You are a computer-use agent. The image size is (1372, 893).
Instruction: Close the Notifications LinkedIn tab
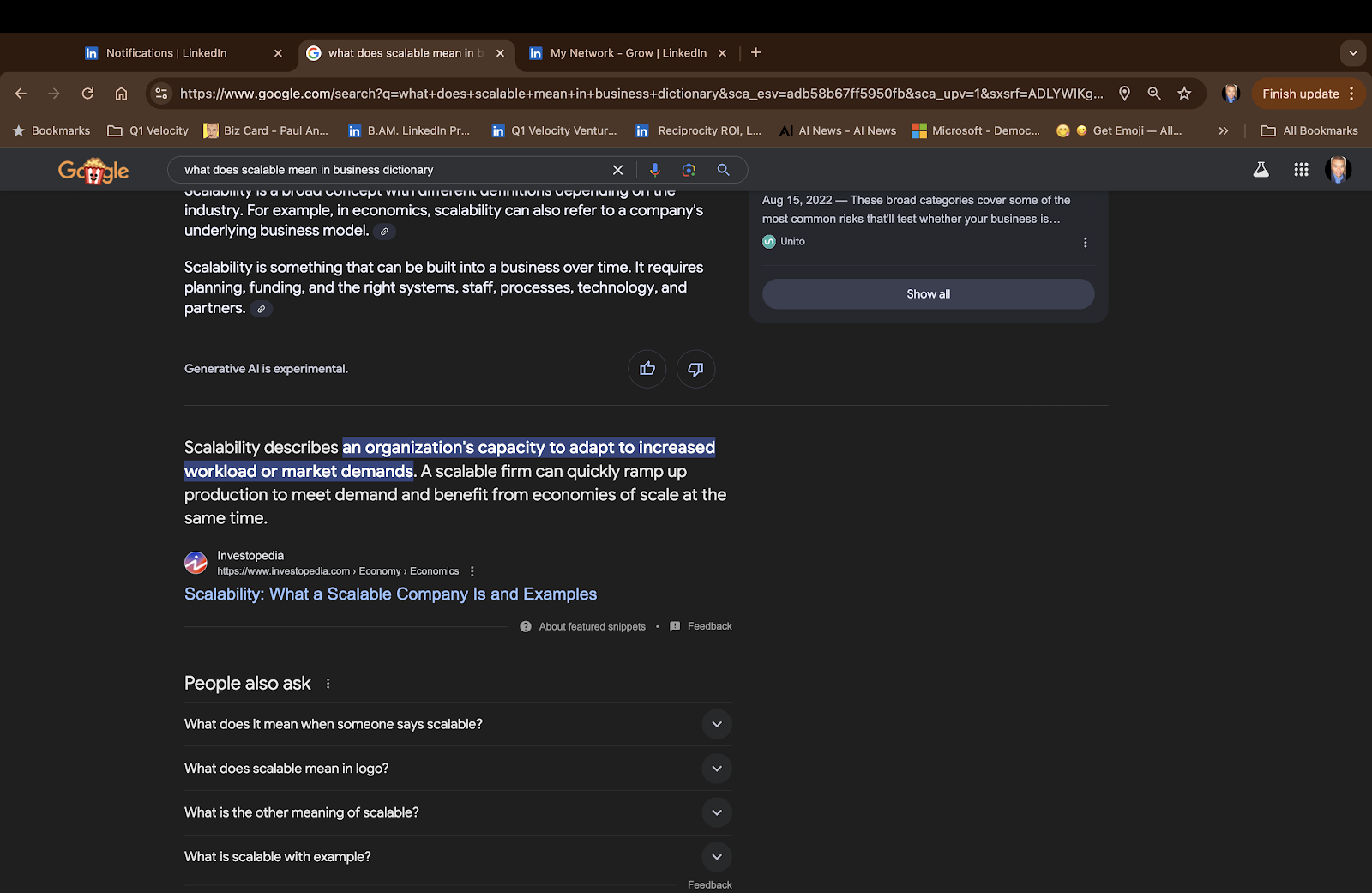[x=278, y=53]
